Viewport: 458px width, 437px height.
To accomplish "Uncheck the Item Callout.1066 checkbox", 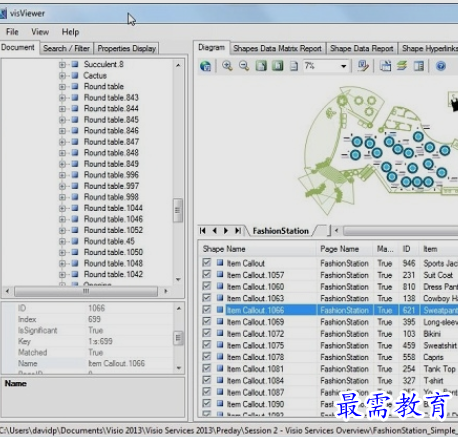I will (x=207, y=309).
